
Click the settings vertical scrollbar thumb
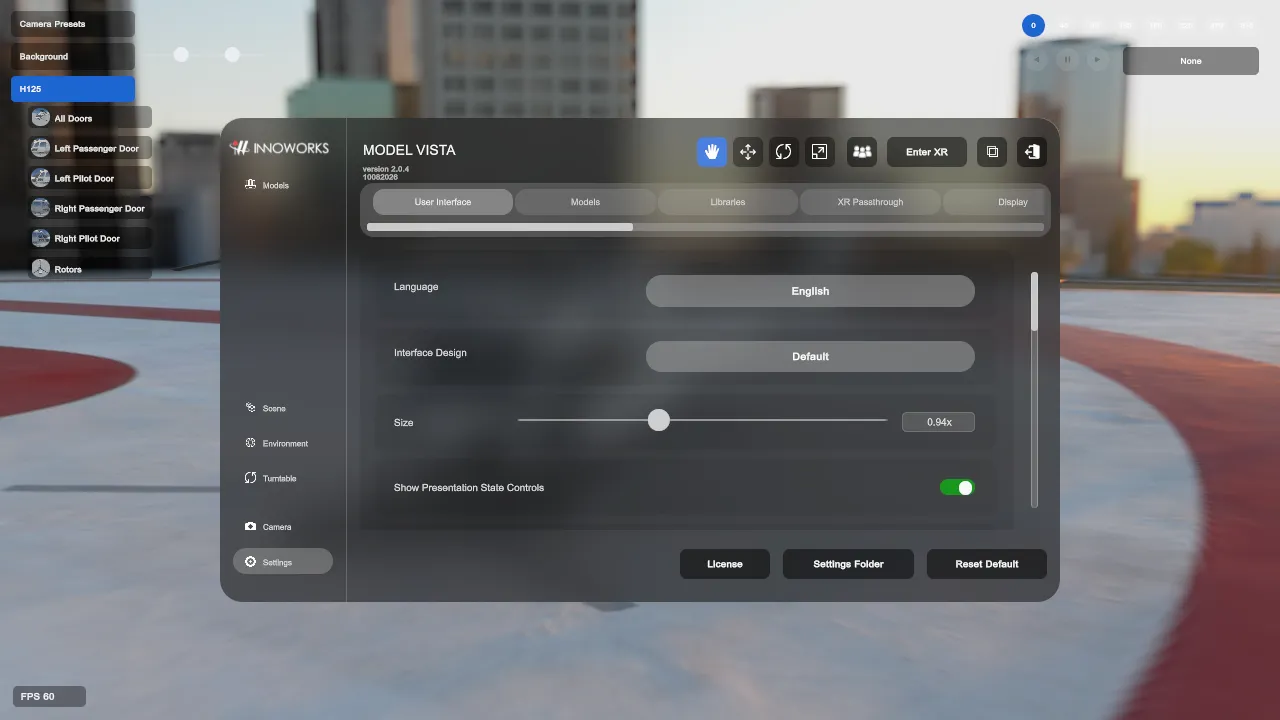click(1034, 301)
